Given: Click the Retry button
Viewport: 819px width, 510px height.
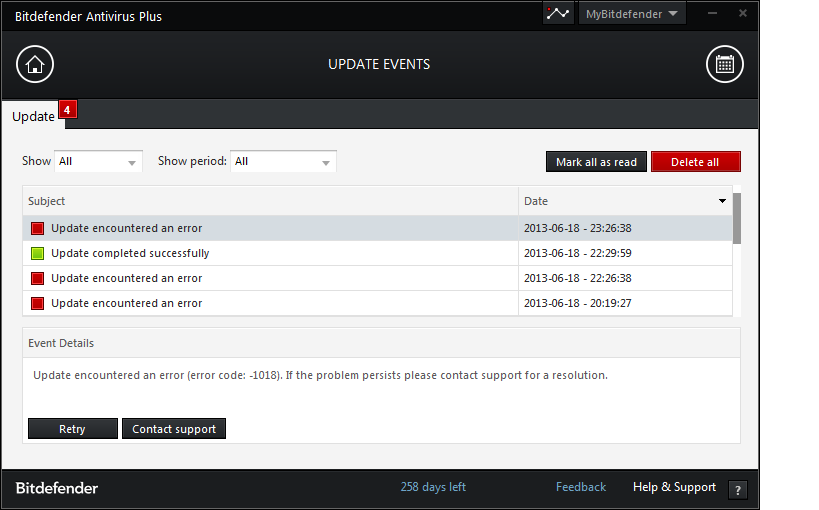Looking at the screenshot, I should (73, 429).
